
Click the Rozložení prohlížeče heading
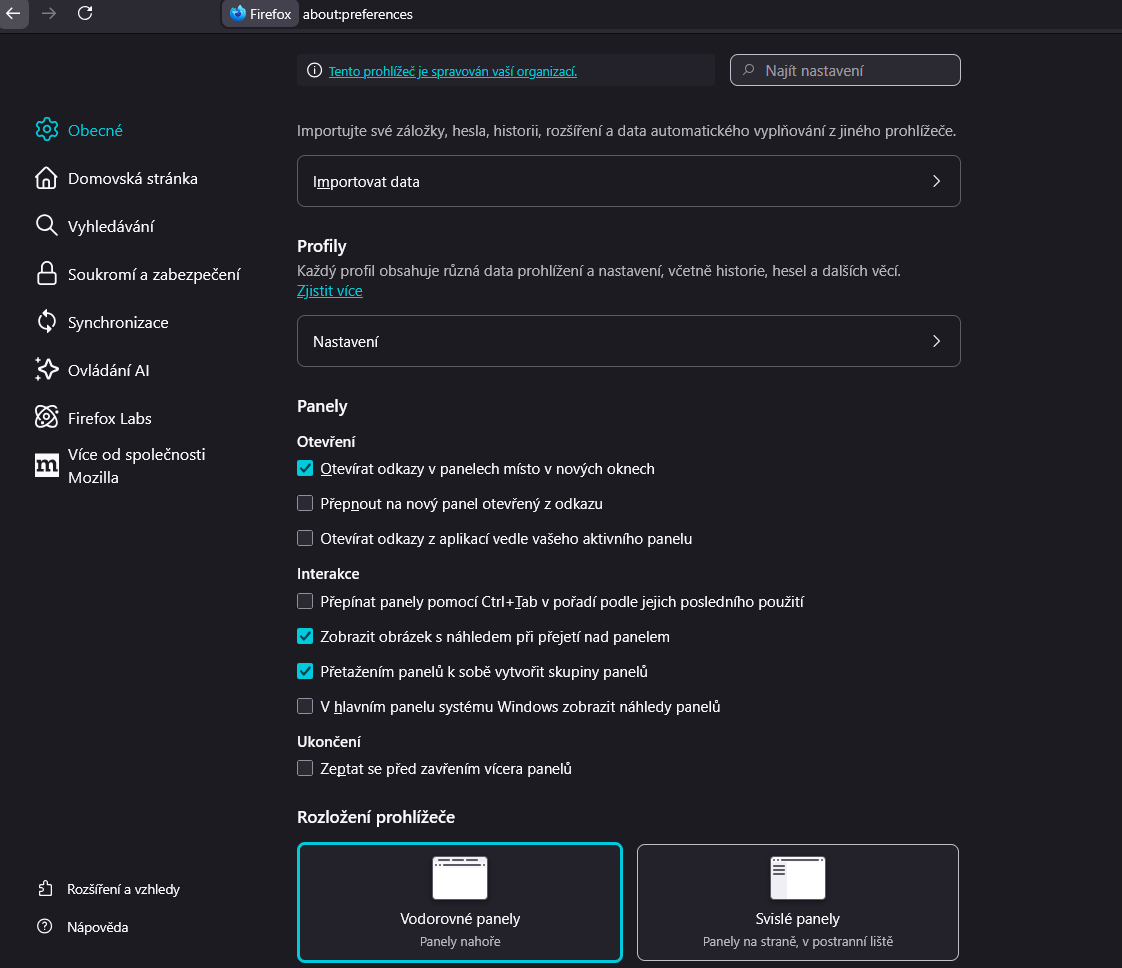click(376, 816)
